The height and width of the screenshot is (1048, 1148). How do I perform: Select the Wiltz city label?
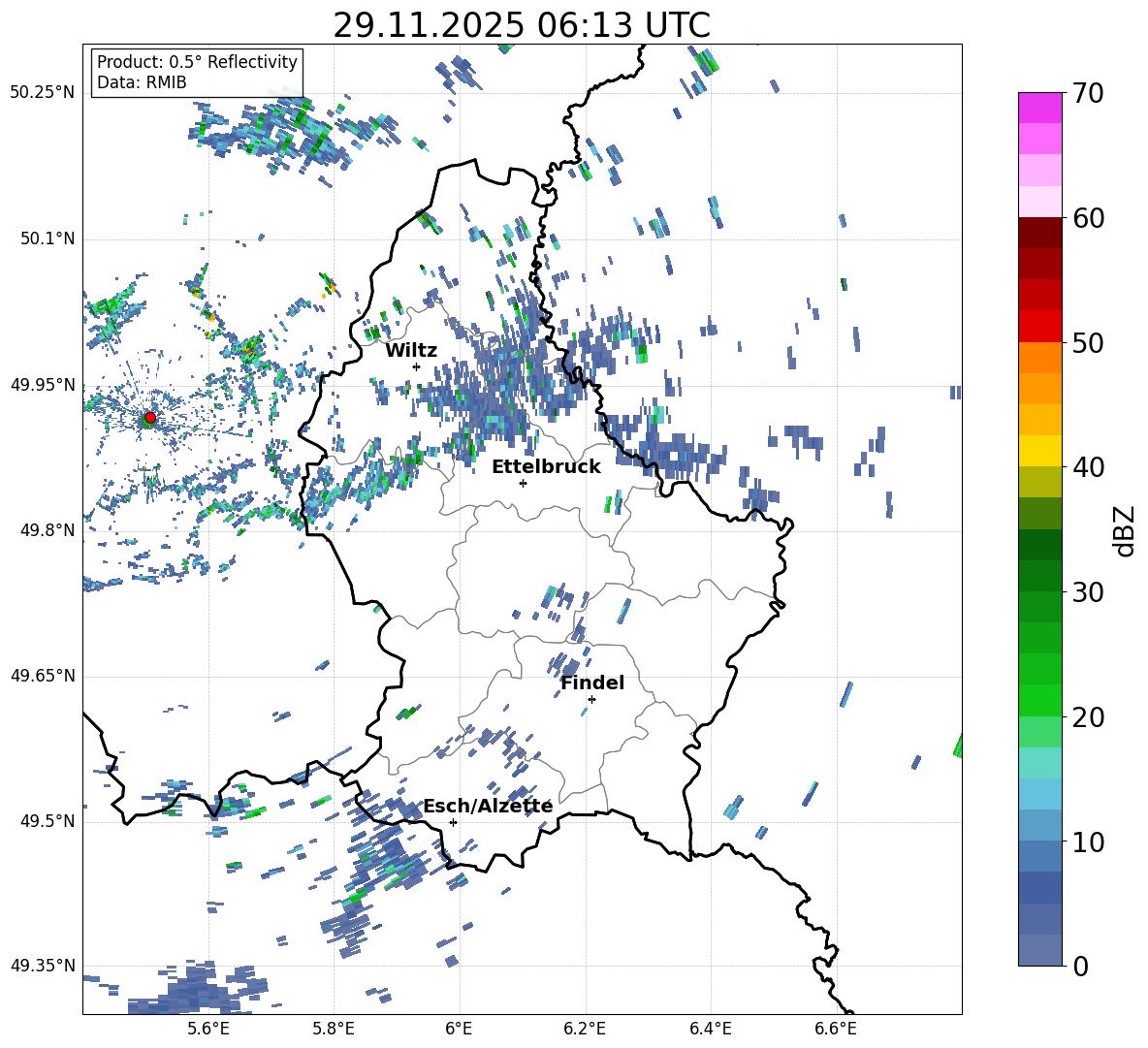411,351
